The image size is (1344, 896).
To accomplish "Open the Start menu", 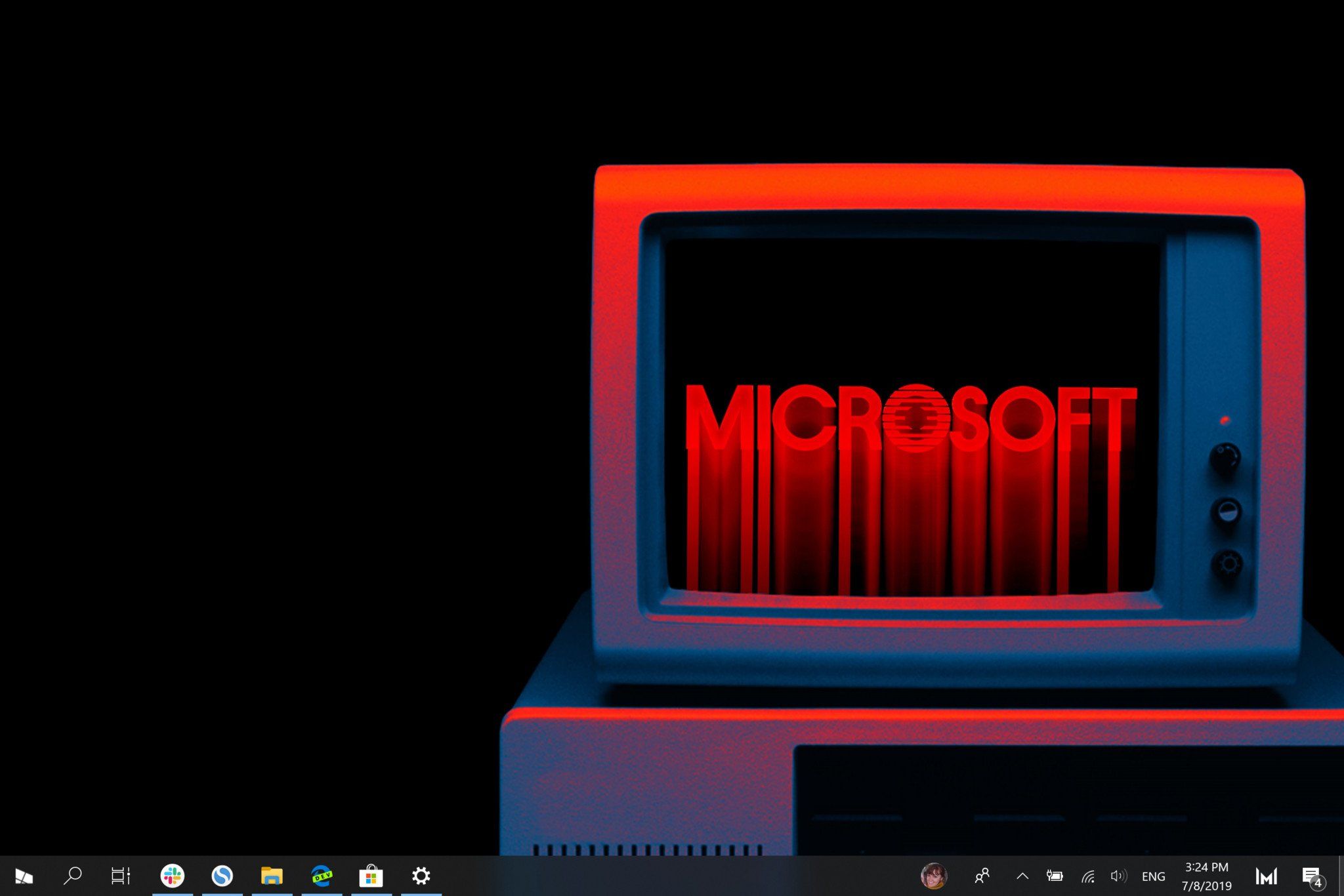I will [x=24, y=876].
